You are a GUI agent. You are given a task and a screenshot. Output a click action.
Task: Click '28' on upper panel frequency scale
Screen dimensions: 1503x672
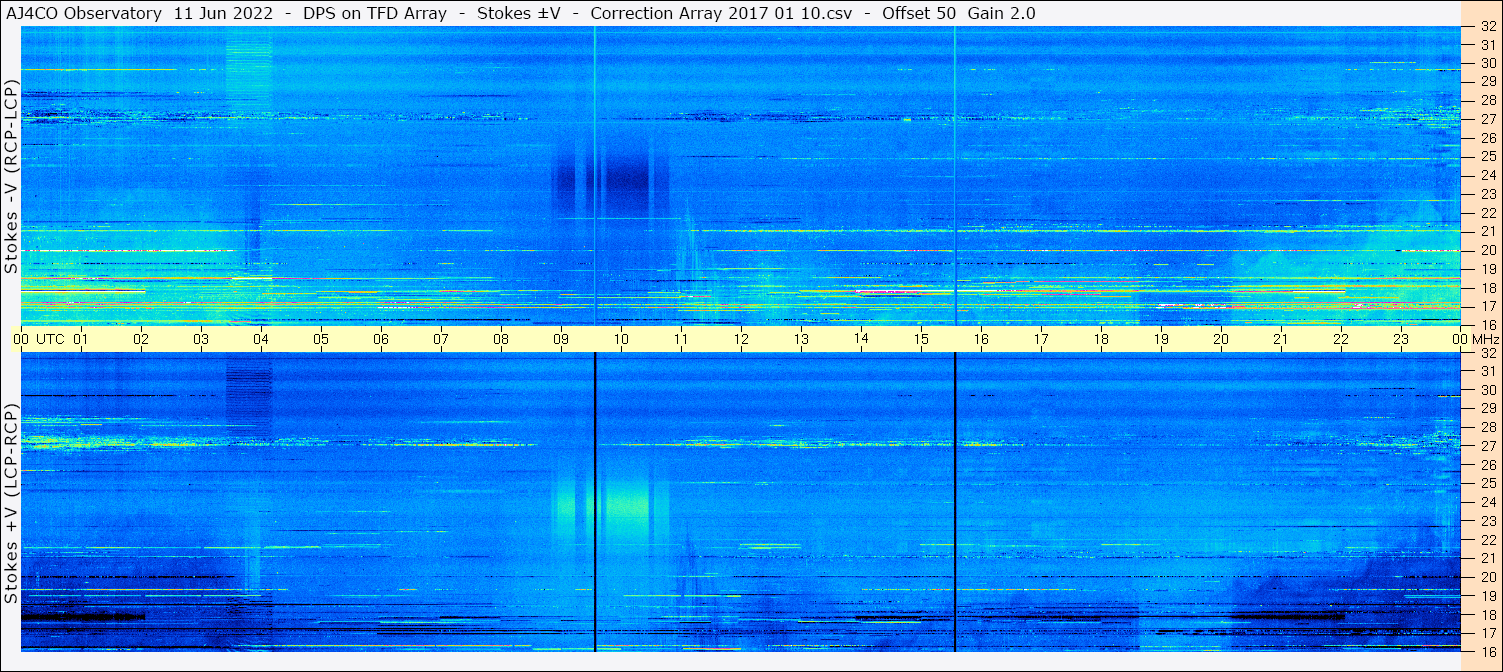pyautogui.click(x=1488, y=100)
